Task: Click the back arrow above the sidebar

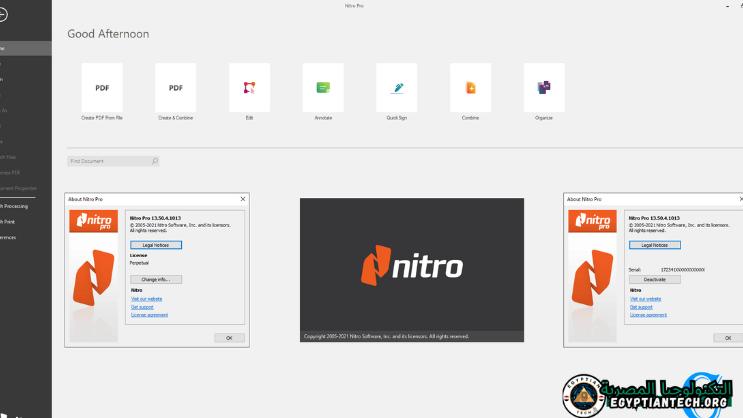Action: [x=3, y=15]
